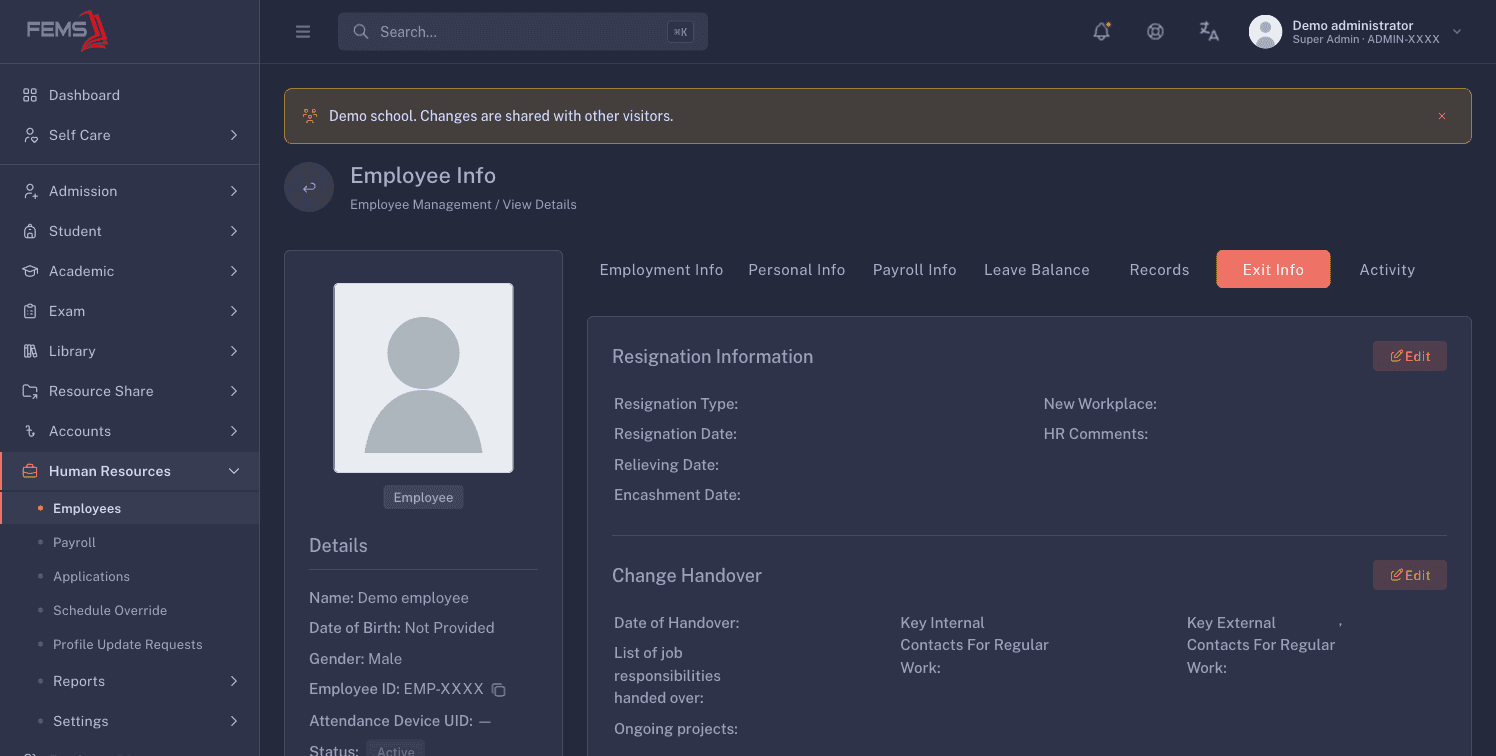Click the FEMS logo
Screen dimensions: 1496x756
pyautogui.click(x=67, y=31)
